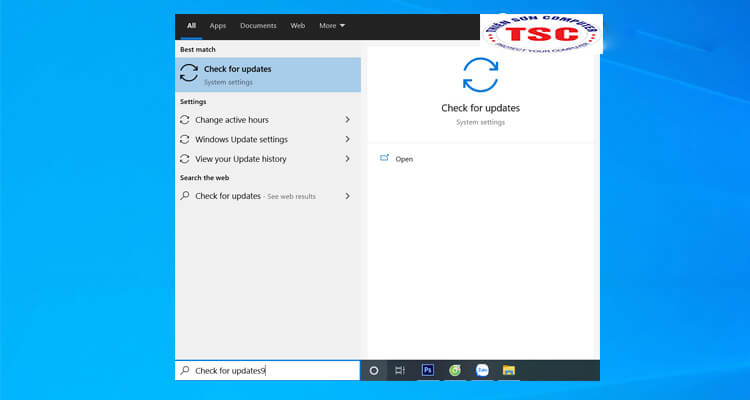Screen dimensions: 750x400
Task: Open Task View in the taskbar
Action: (400, 371)
